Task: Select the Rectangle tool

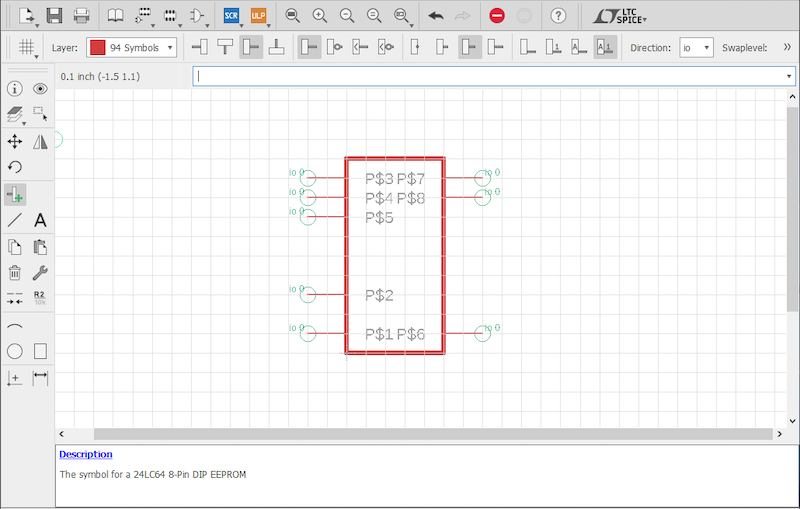Action: click(40, 351)
